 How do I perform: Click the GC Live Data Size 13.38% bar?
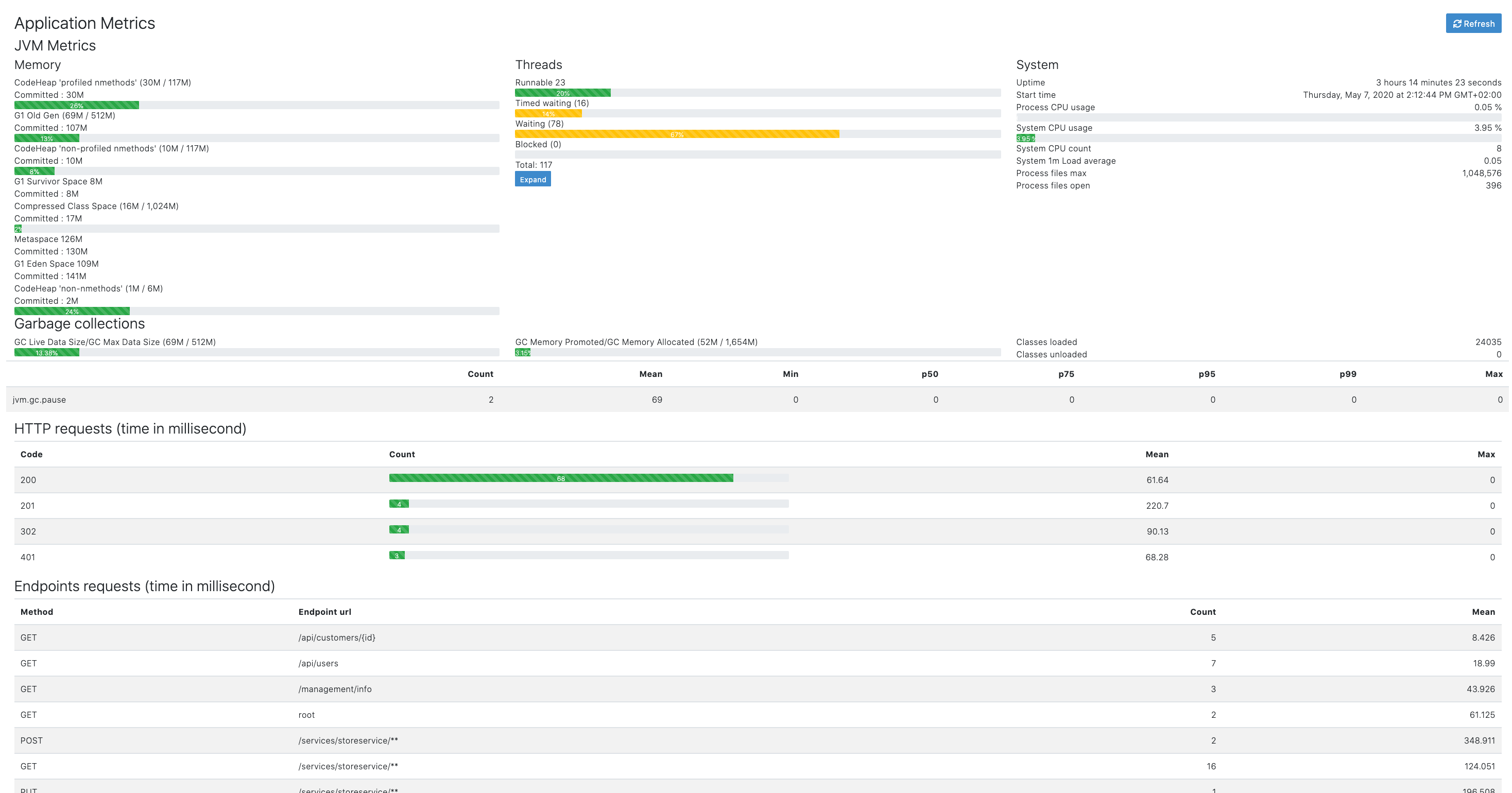(x=46, y=353)
